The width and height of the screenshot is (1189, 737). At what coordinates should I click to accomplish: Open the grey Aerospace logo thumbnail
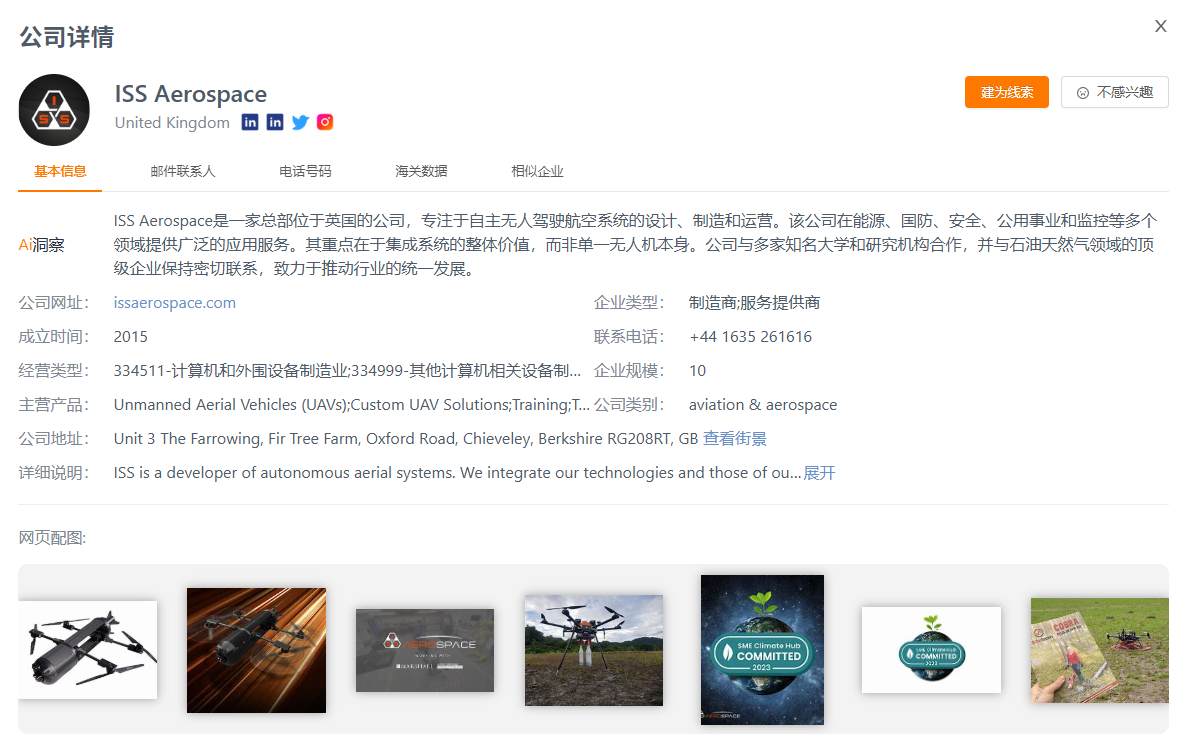(425, 650)
